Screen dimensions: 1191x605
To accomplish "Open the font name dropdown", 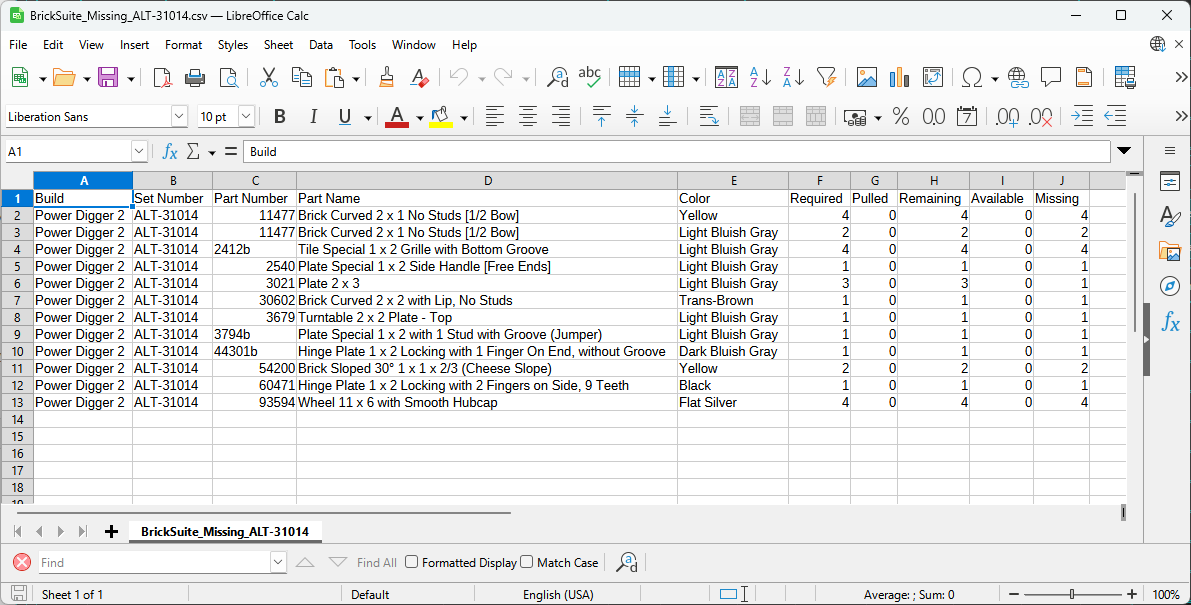I will click(x=179, y=116).
